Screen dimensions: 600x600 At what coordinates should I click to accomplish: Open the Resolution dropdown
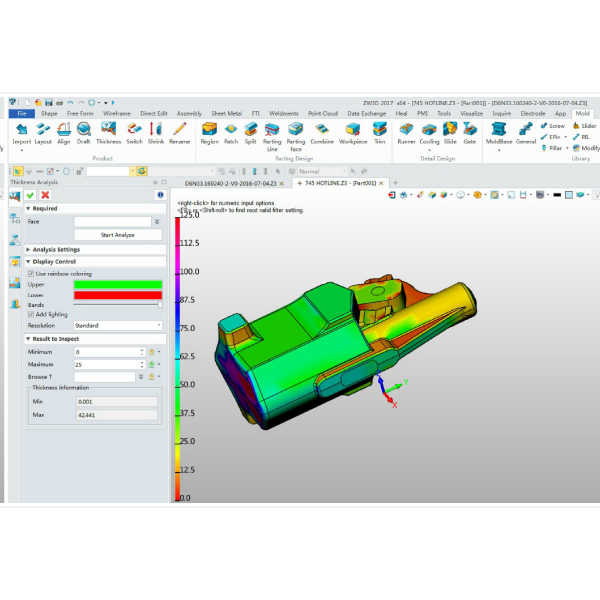(117, 325)
